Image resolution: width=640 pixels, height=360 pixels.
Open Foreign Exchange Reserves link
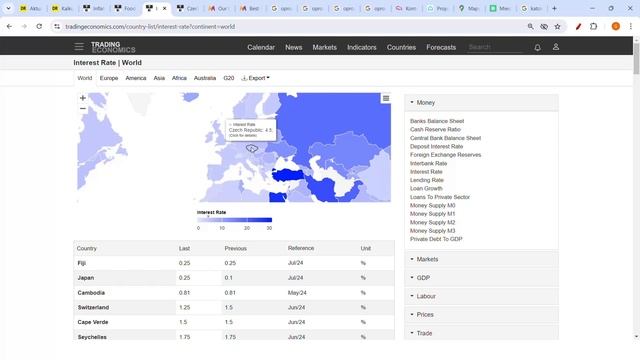pos(445,155)
